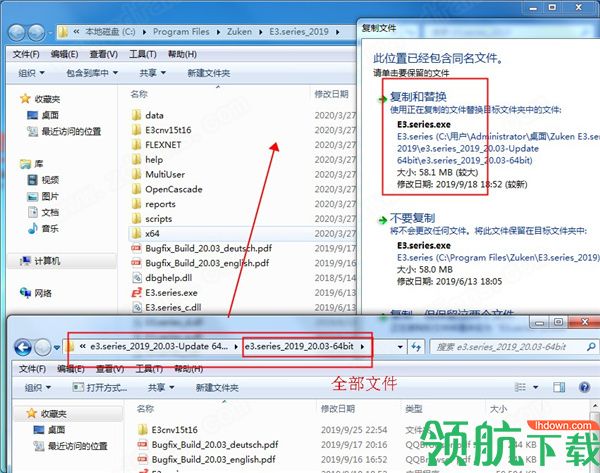600x473 pixels.
Task: Open 组织 dropdown in top window
Action: coord(31,73)
